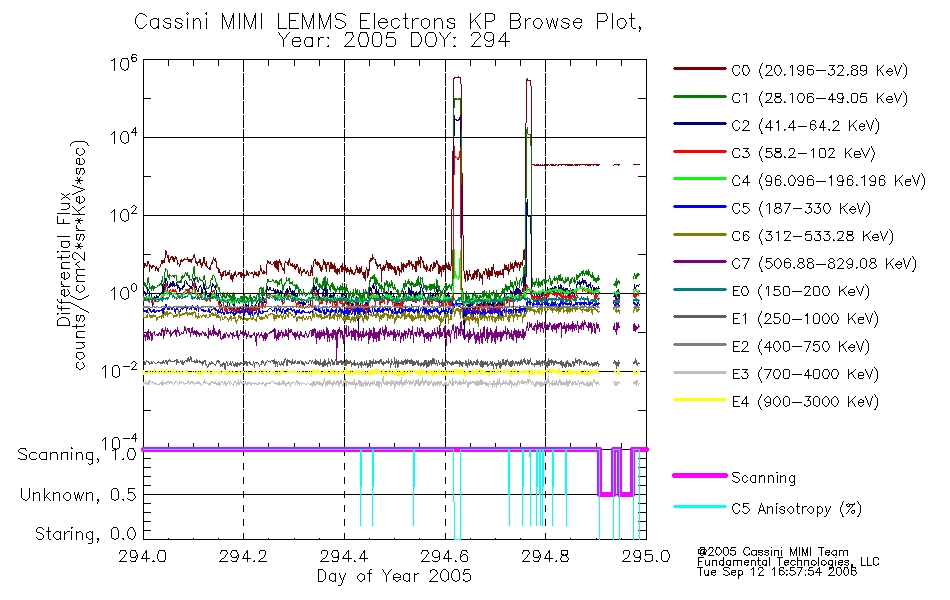This screenshot has height=600, width=950.
Task: Click the tall C0 flux spike near 294.62
Action: 457,79
